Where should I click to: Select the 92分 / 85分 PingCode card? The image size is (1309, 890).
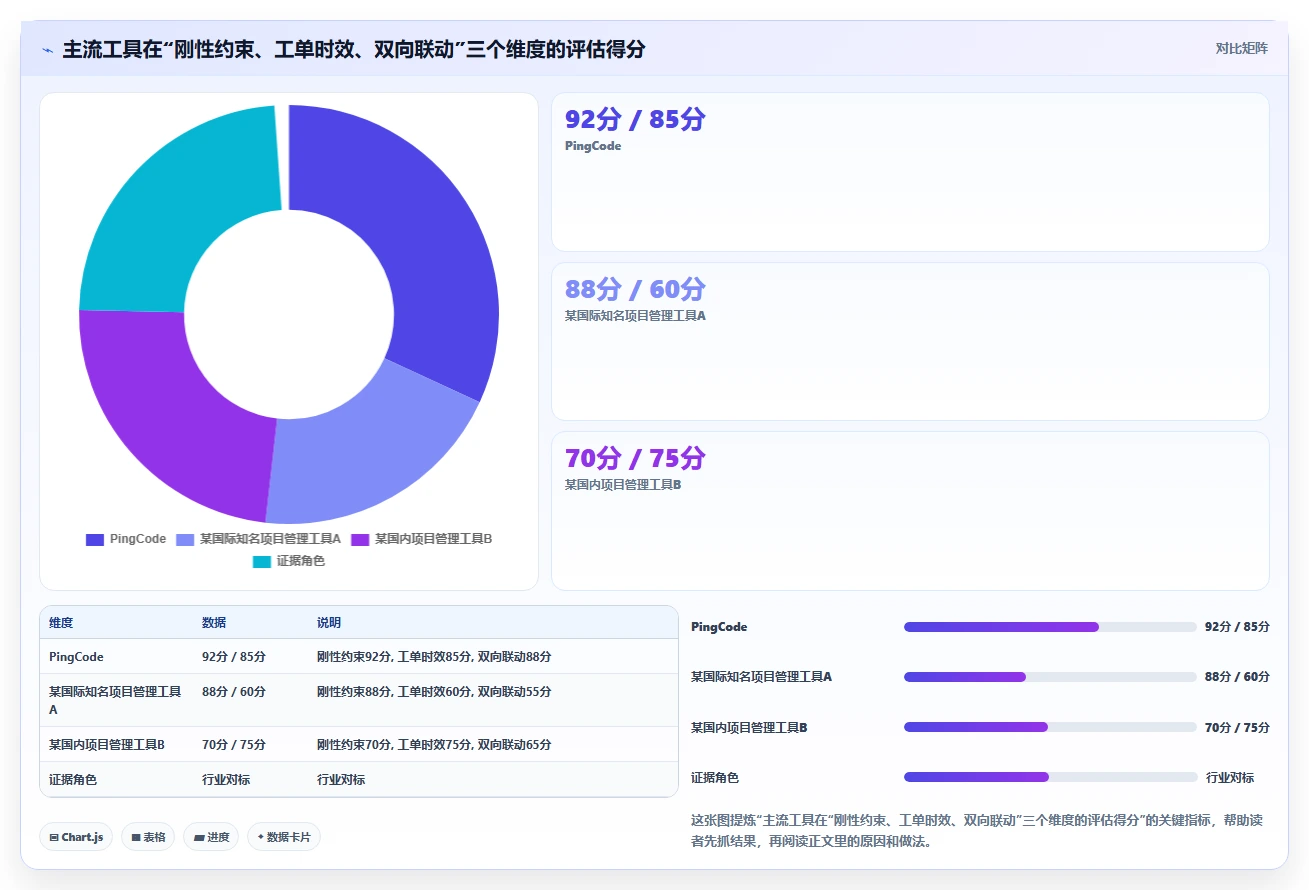tap(910, 172)
